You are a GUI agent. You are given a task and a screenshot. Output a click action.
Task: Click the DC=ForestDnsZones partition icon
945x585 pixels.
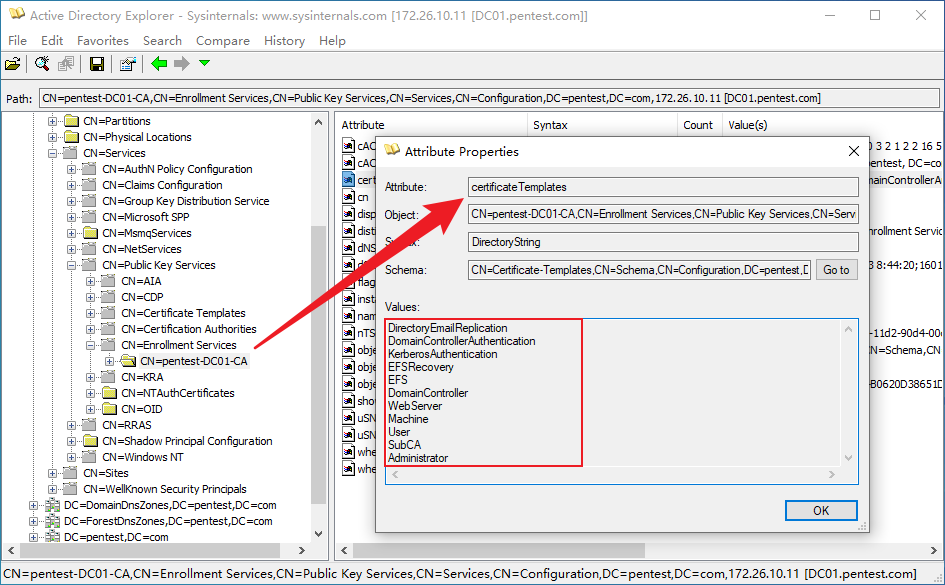52,521
